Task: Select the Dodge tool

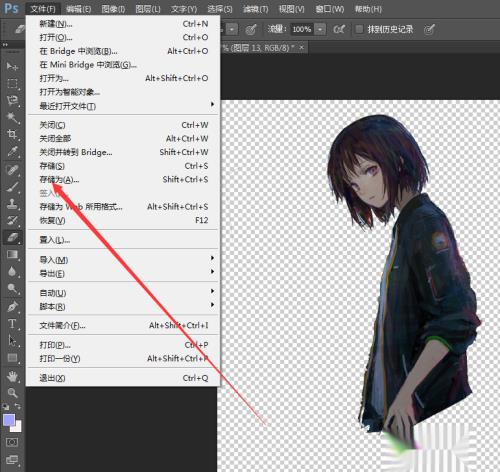Action: pos(12,289)
